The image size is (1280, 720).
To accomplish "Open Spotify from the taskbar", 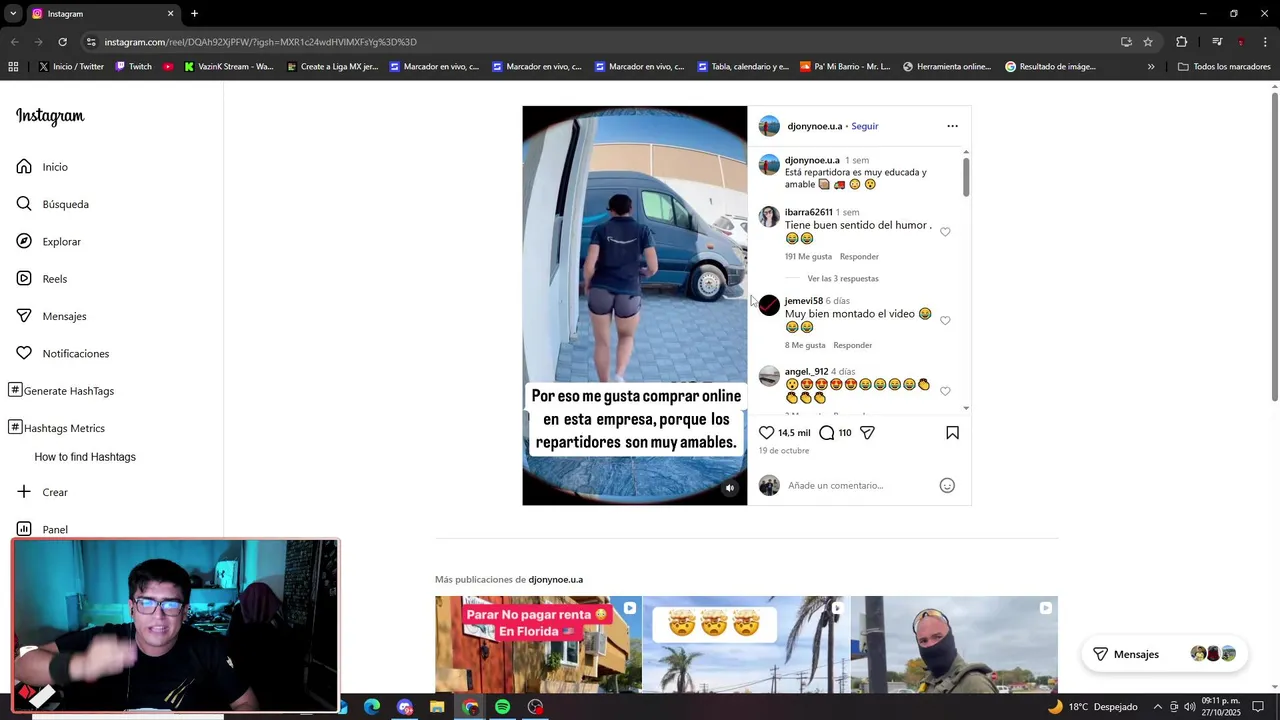I will coord(503,707).
